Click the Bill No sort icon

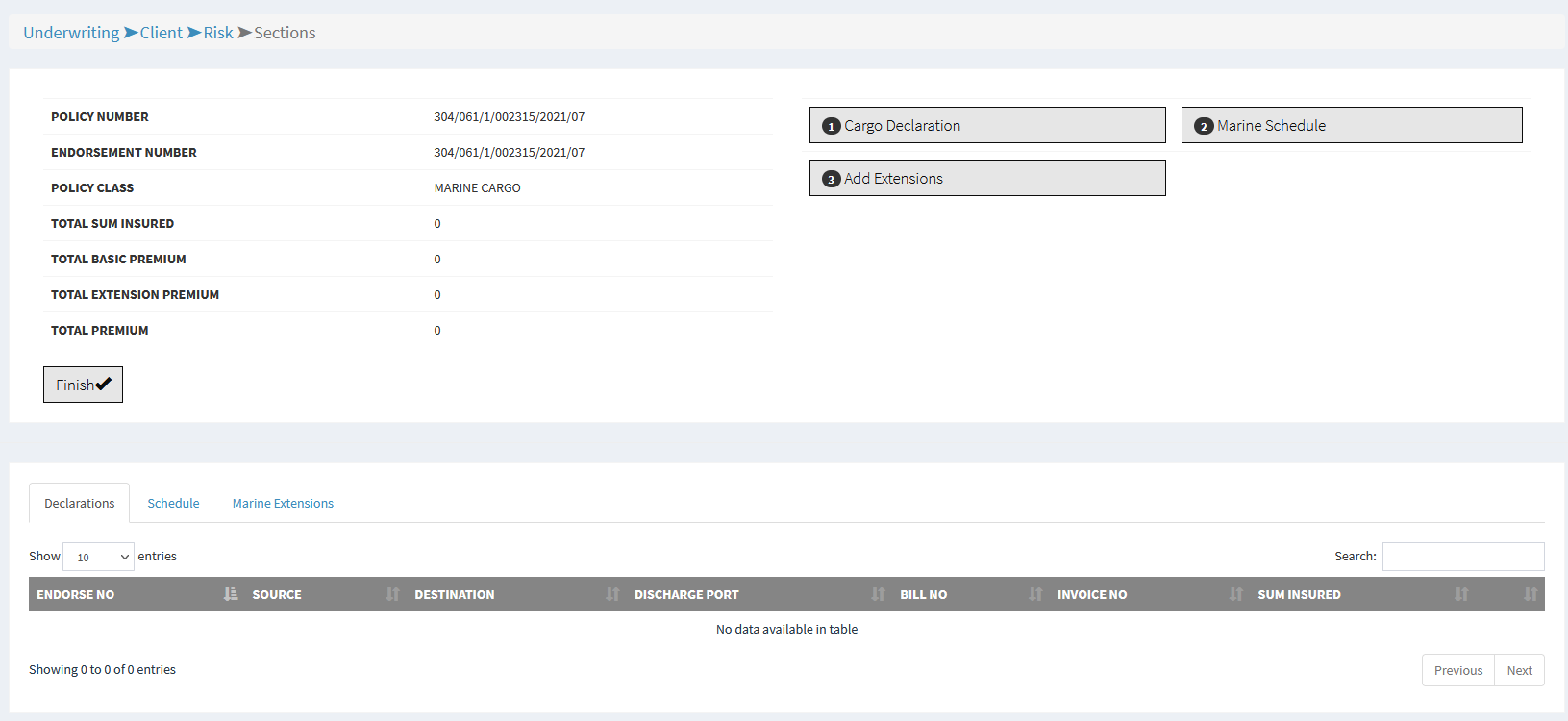(1035, 594)
